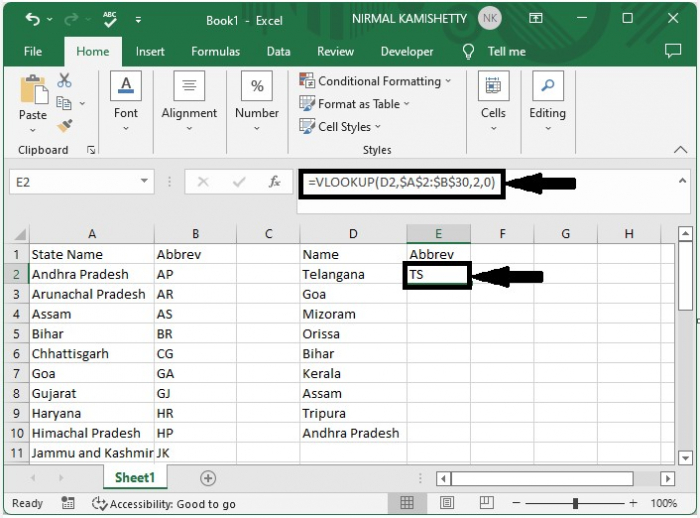700x518 pixels.
Task: Run the ABC spelling check icon
Action: [109, 19]
